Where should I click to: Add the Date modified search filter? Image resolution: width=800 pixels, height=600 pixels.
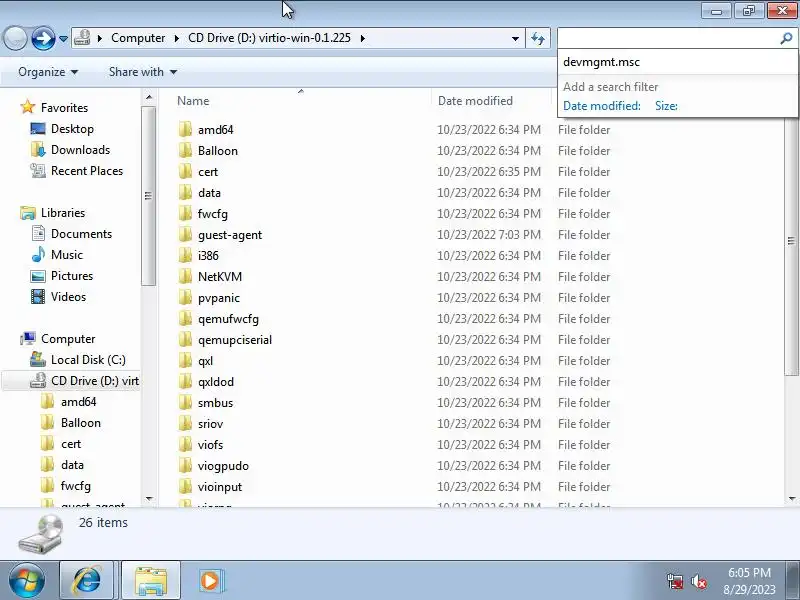tap(602, 106)
